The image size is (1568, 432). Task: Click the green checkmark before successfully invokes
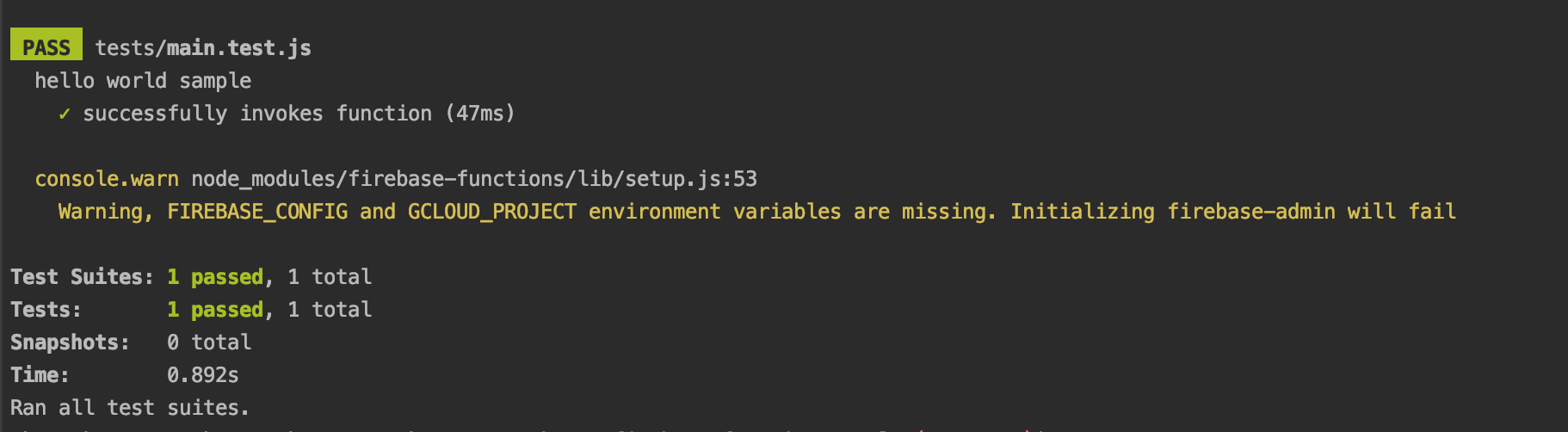[x=65, y=114]
